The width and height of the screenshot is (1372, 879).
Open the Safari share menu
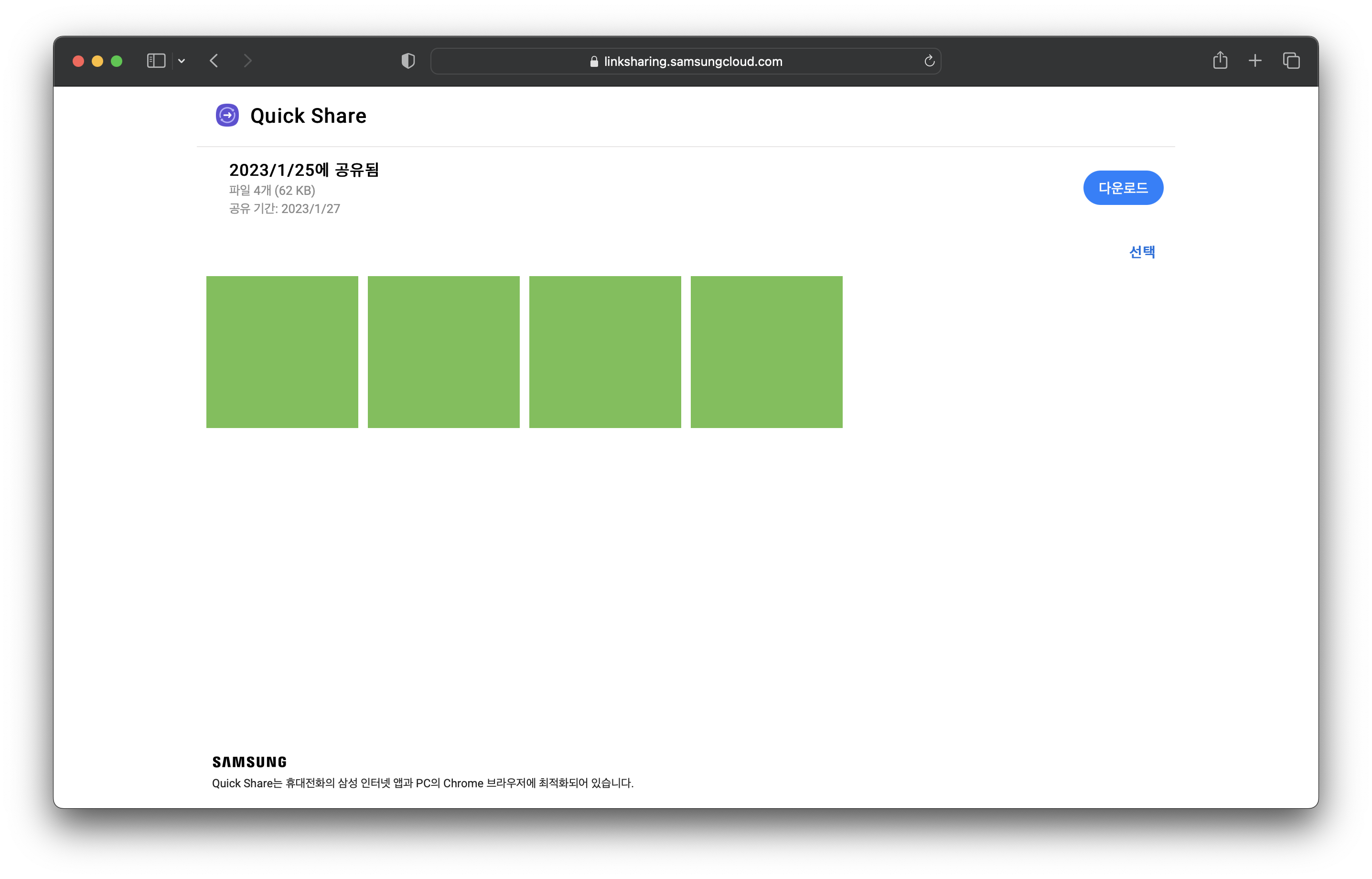(1220, 61)
